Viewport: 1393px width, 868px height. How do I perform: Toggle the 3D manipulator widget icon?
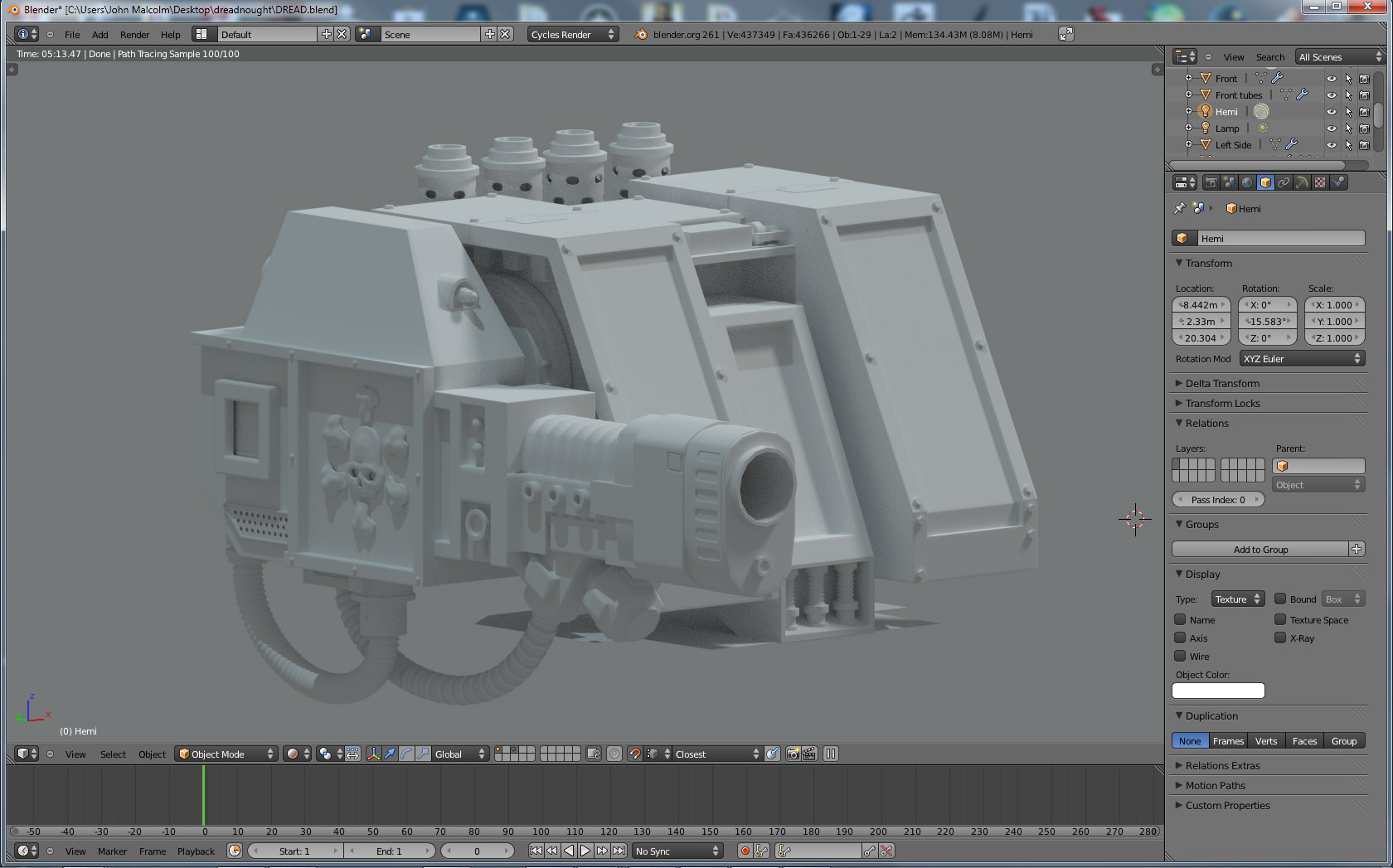click(x=373, y=754)
